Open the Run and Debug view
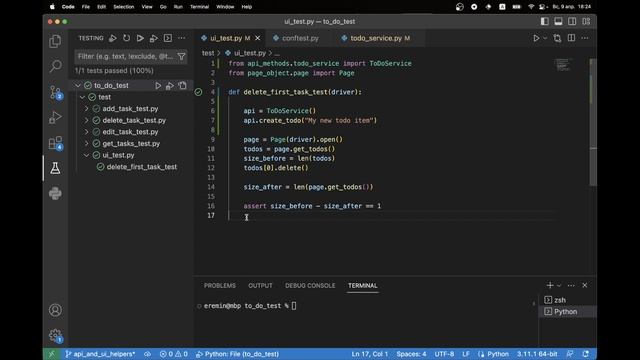The image size is (640, 360). click(55, 118)
